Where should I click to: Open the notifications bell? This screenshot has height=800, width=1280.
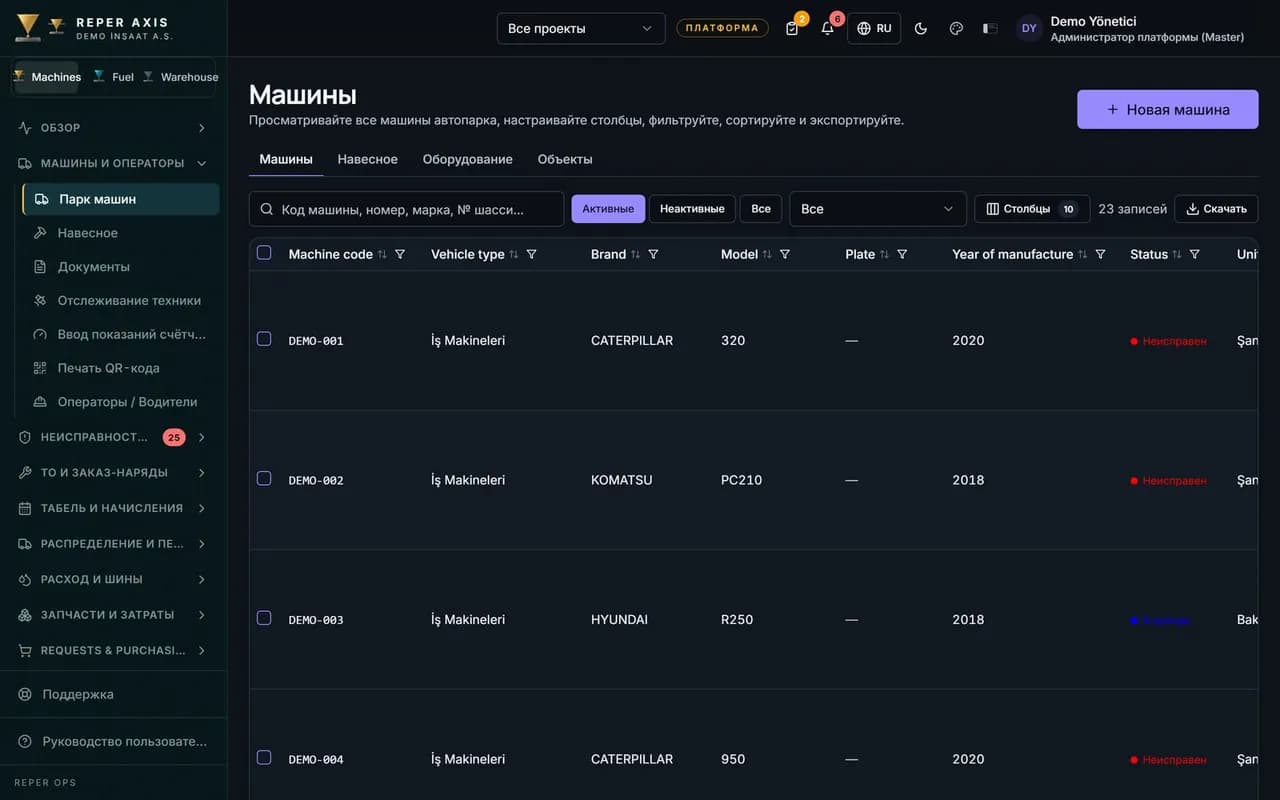(x=827, y=28)
